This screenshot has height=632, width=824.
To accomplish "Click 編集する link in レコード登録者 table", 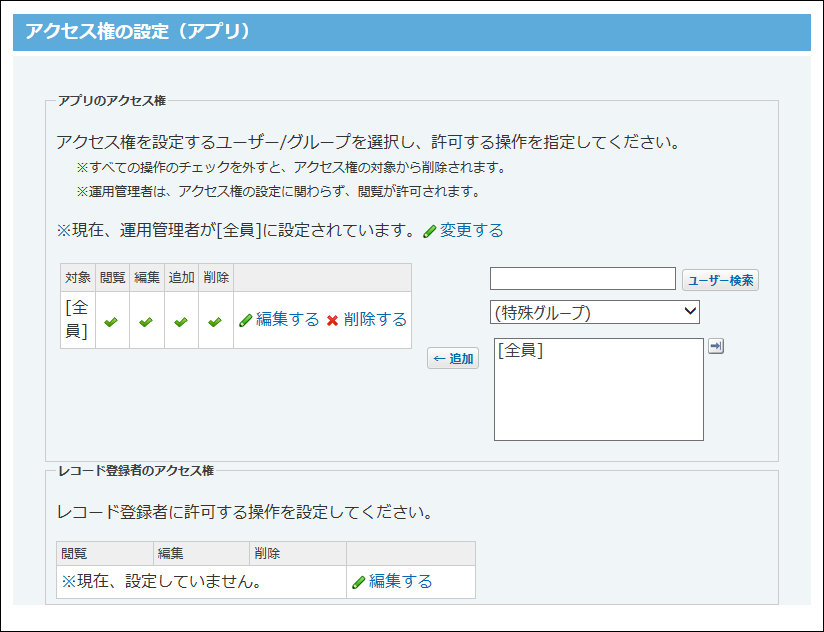I will [400, 581].
